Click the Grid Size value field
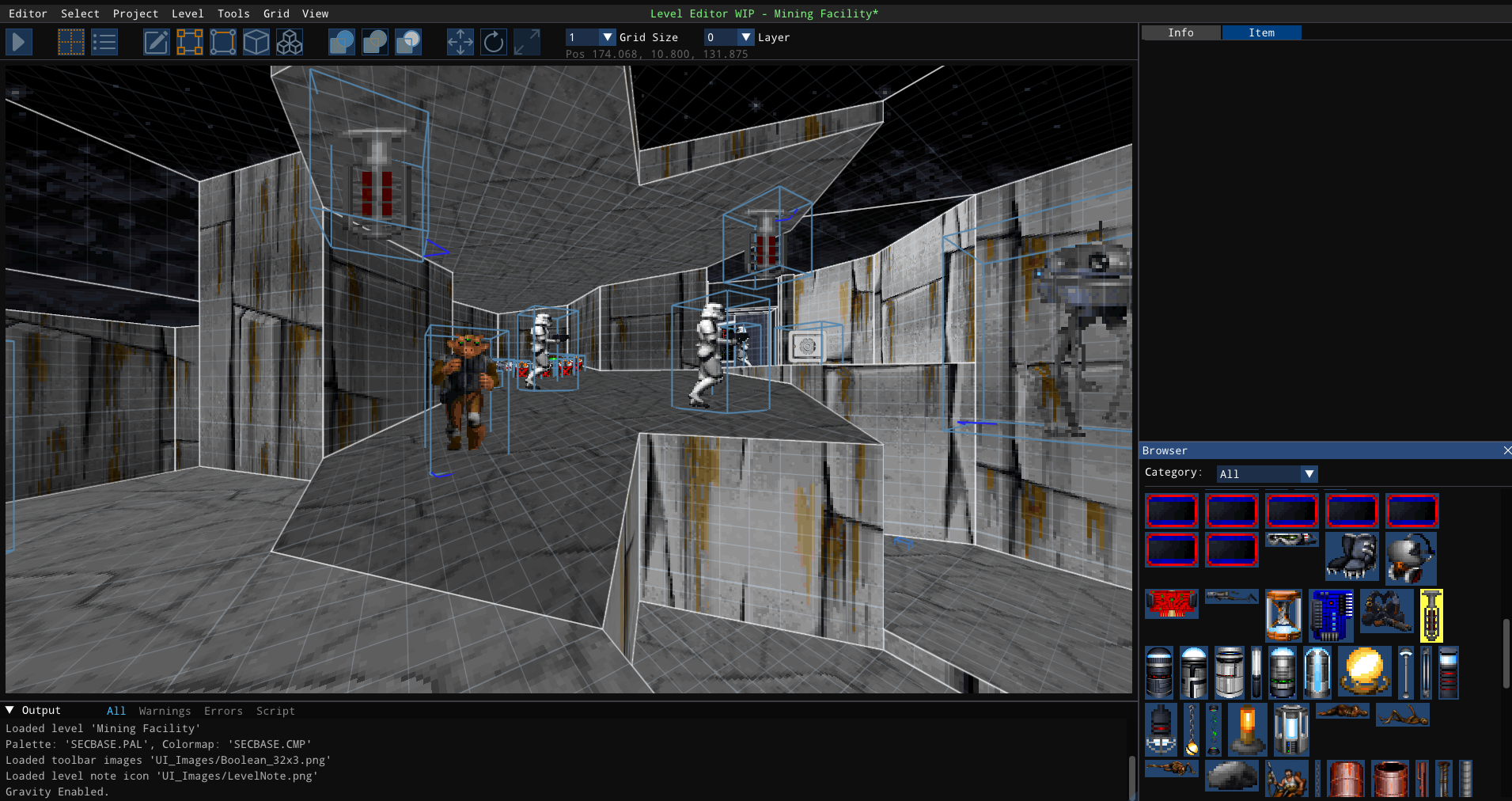This screenshot has height=801, width=1512. [x=582, y=37]
